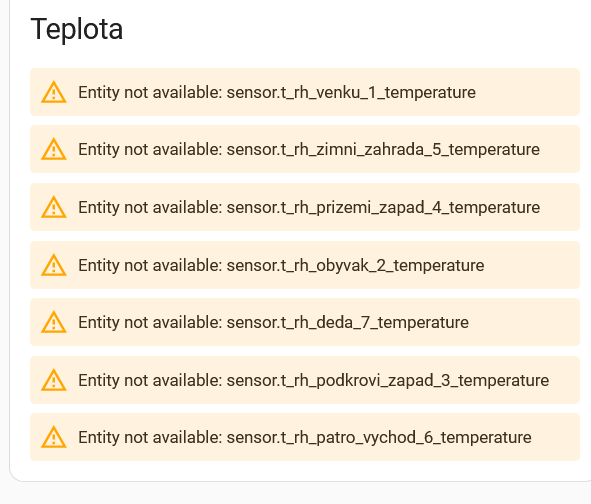Open the sensor.t_rh_prizemi_zapad_4_temperature unavailable row
This screenshot has height=504, width=591.
305,207
